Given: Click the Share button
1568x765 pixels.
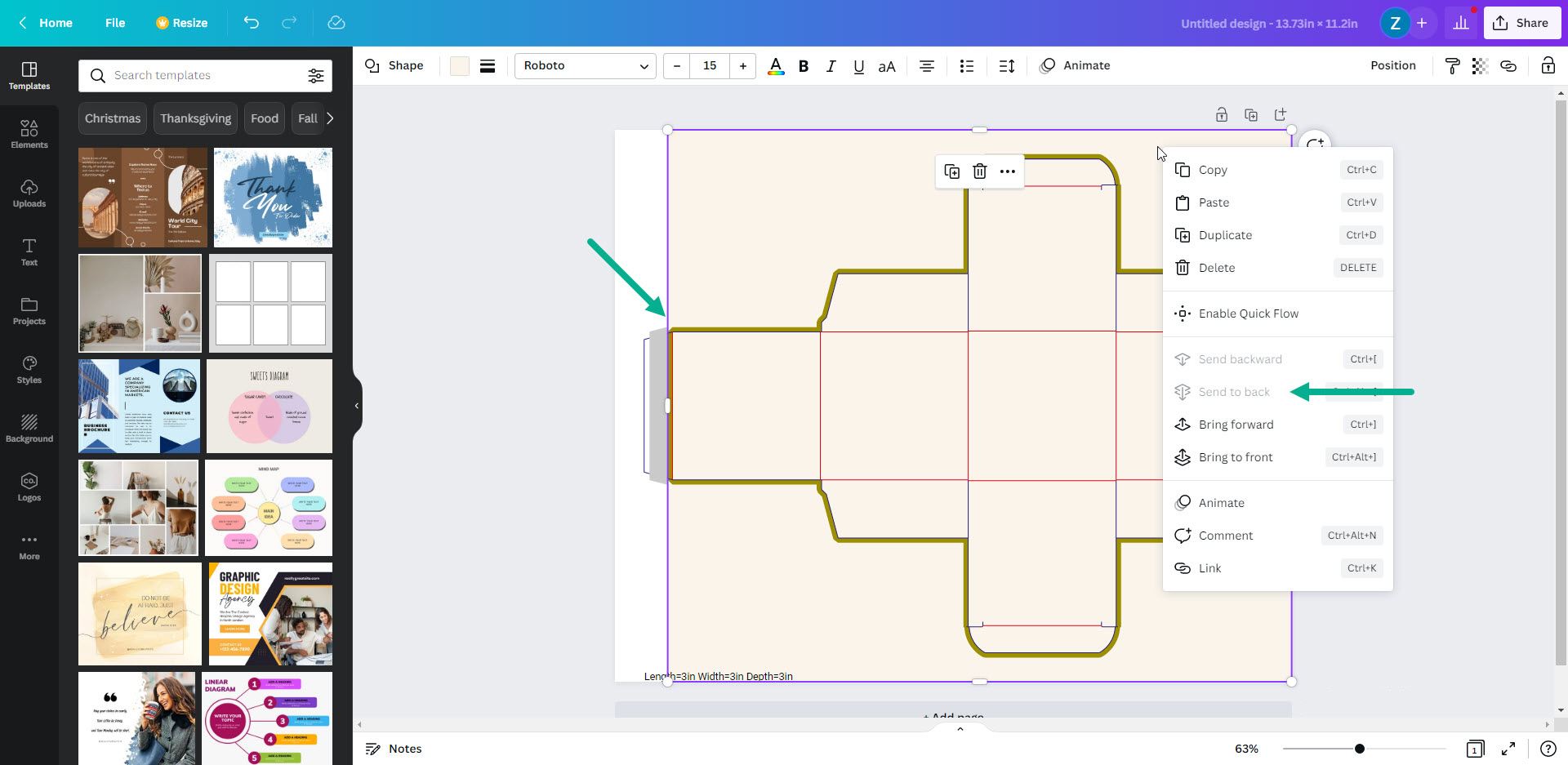Looking at the screenshot, I should click(x=1521, y=23).
